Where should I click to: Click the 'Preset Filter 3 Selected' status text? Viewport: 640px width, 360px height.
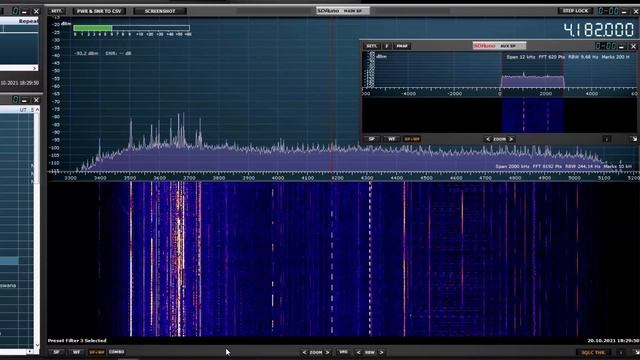[77, 340]
